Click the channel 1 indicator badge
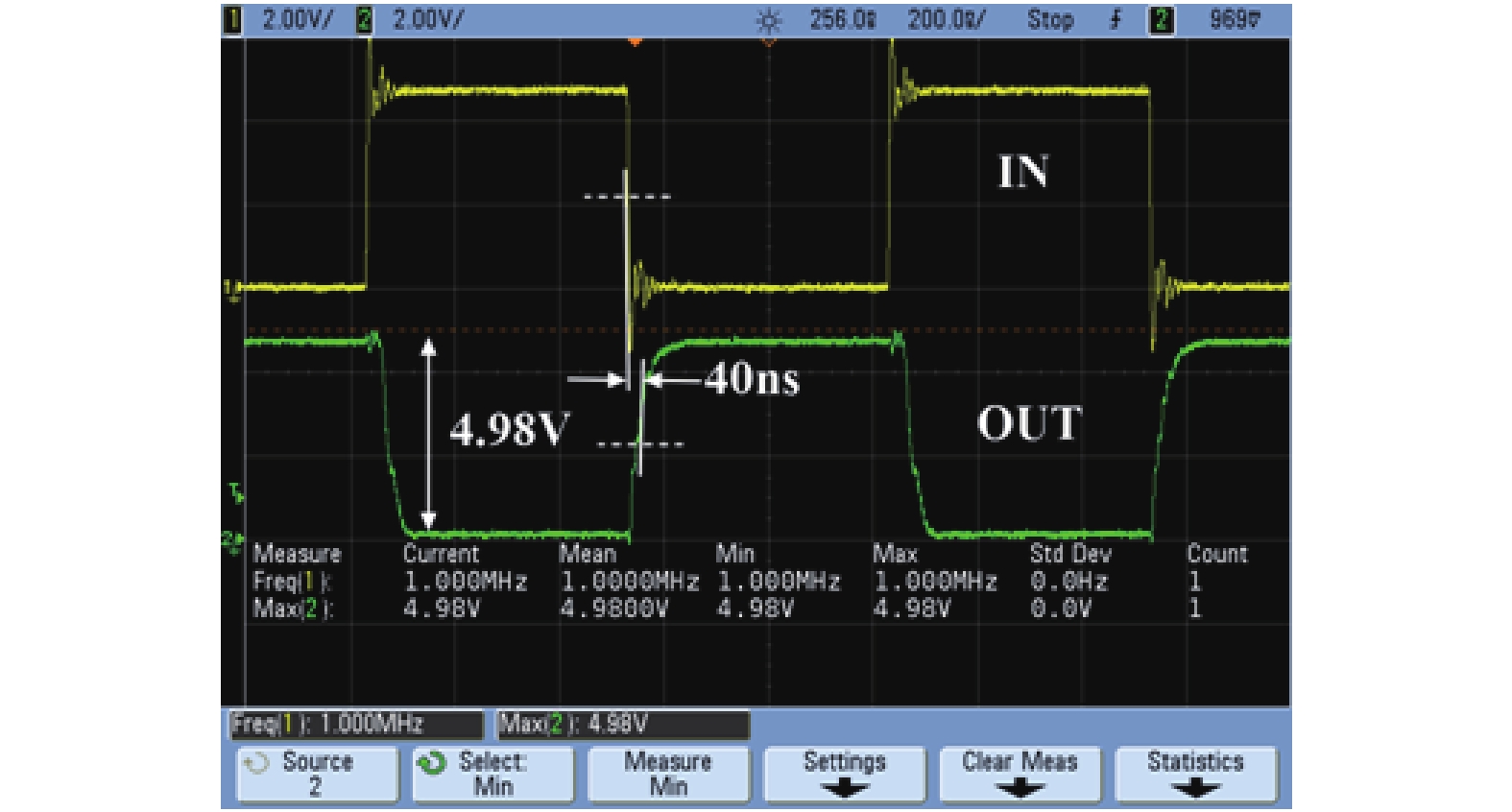The height and width of the screenshot is (812, 1512). click(x=232, y=20)
